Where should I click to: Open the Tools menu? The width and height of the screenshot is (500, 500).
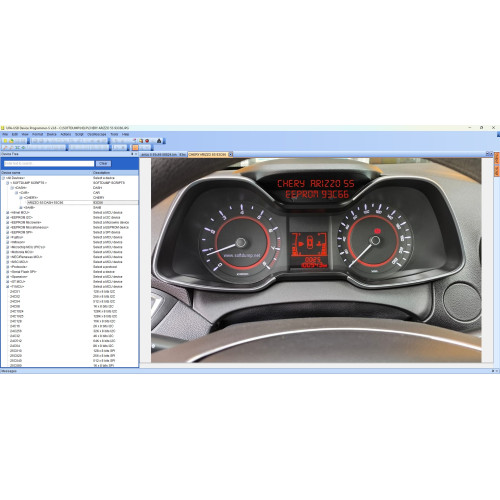click(x=114, y=134)
